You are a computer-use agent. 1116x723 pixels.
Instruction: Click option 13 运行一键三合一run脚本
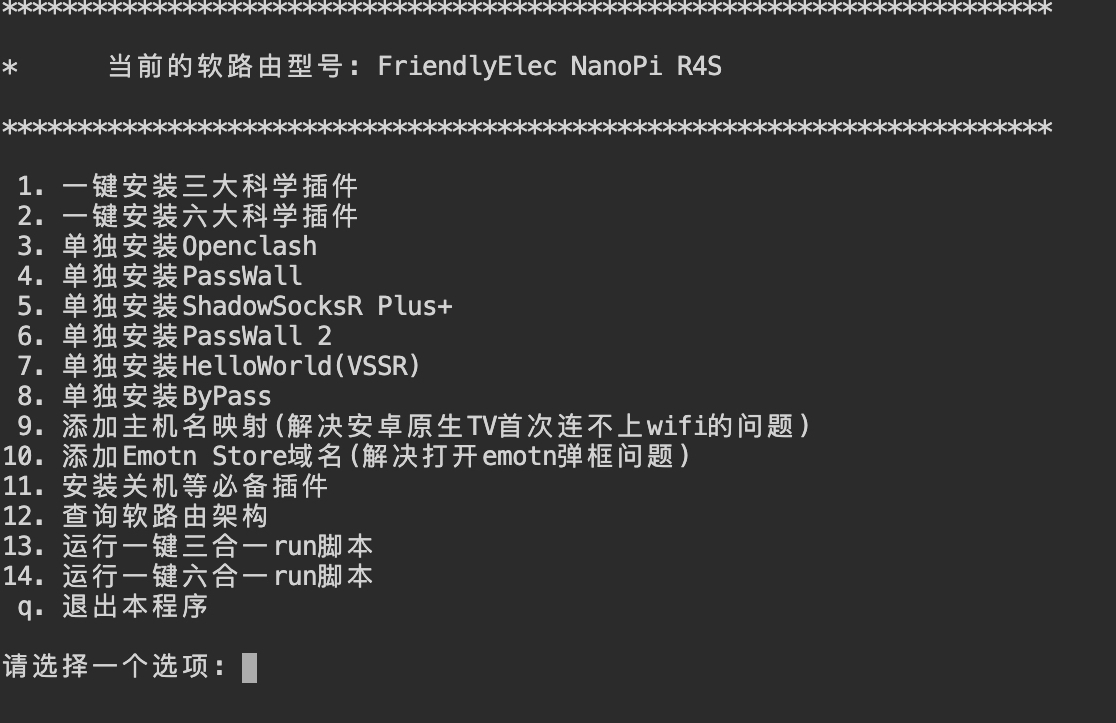[188, 546]
